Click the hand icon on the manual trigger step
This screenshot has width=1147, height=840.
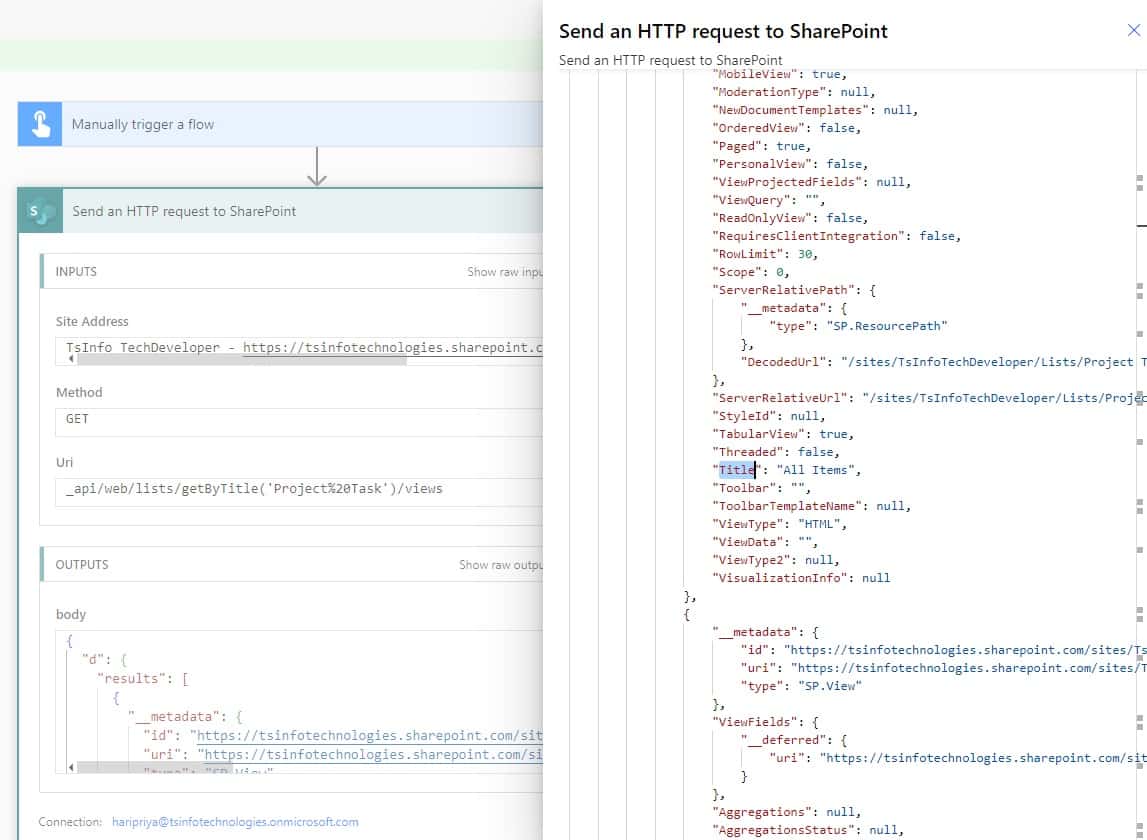(x=40, y=123)
